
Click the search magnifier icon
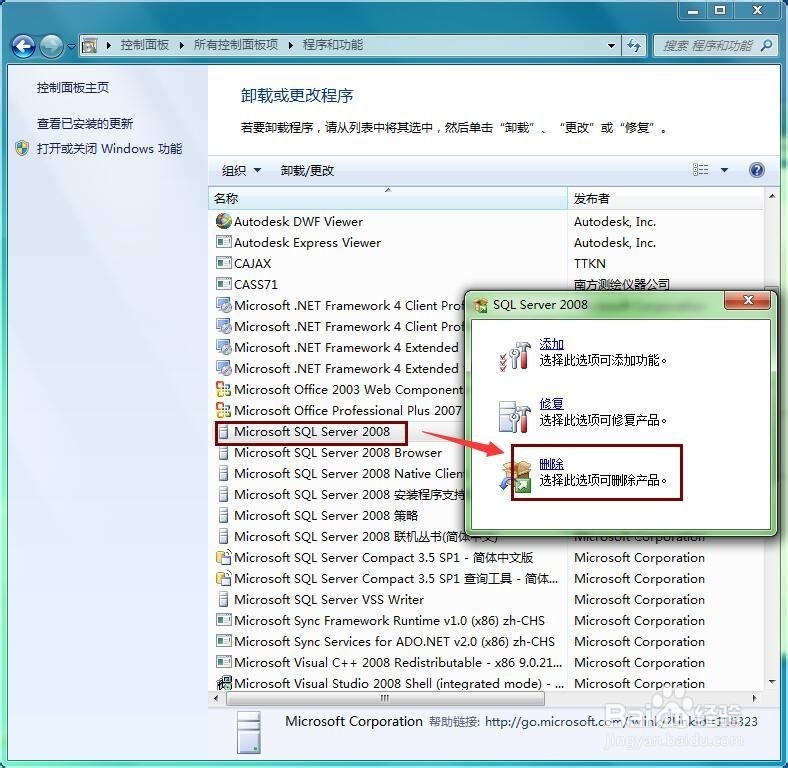click(x=766, y=46)
